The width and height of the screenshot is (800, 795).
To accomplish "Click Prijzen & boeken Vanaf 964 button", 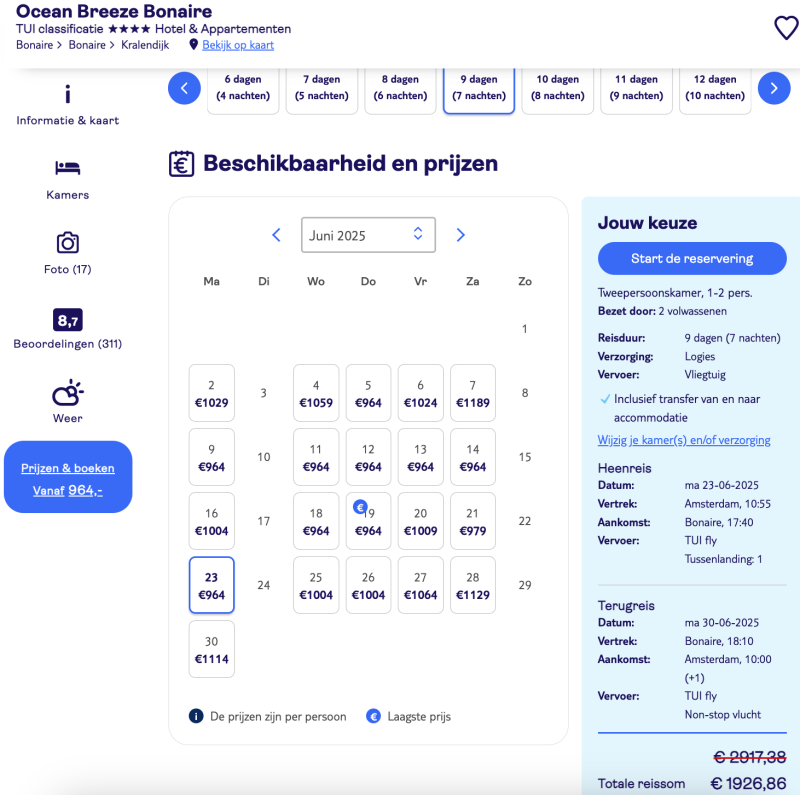I will click(68, 477).
